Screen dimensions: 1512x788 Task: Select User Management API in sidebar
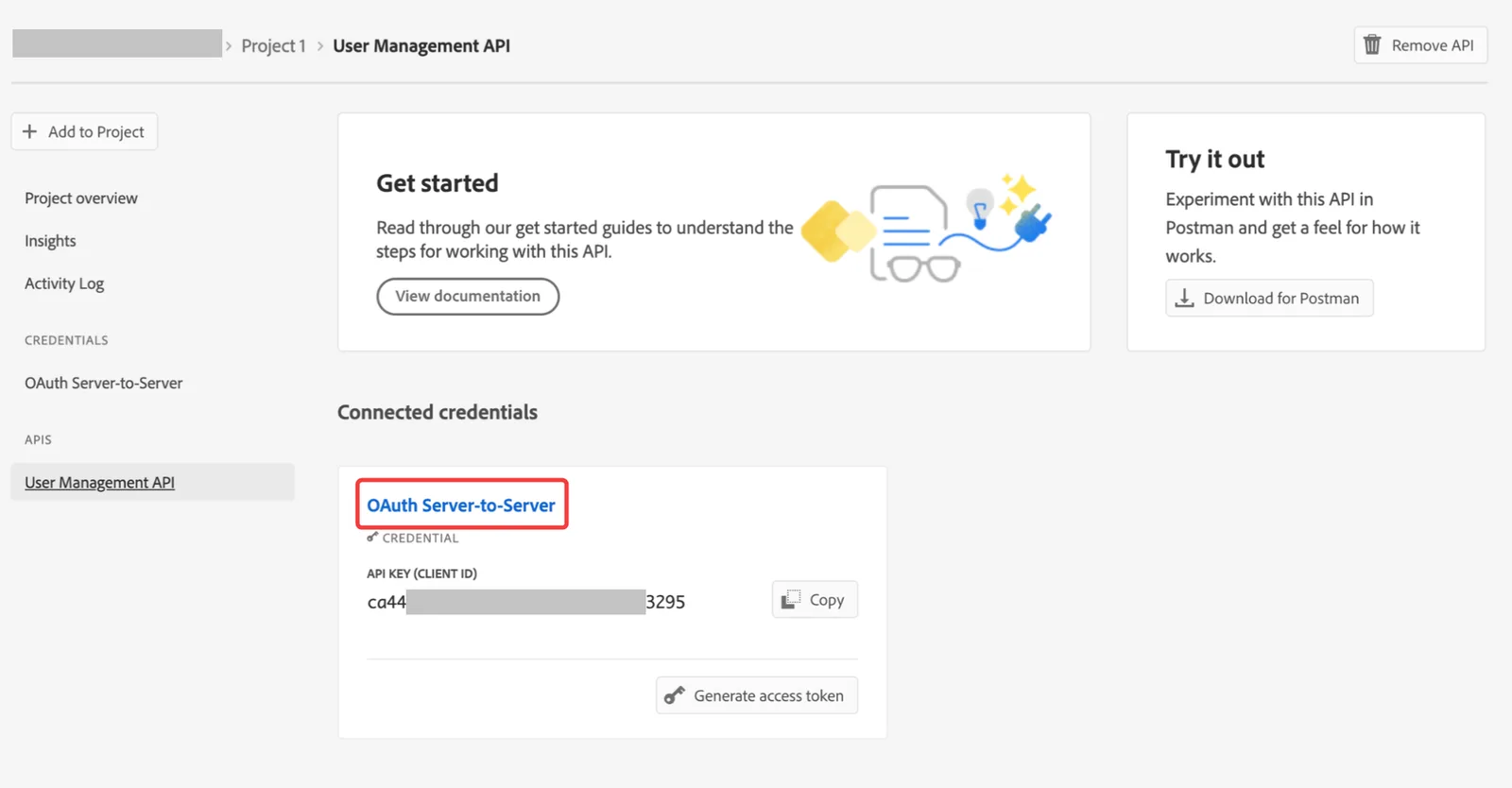[153, 482]
